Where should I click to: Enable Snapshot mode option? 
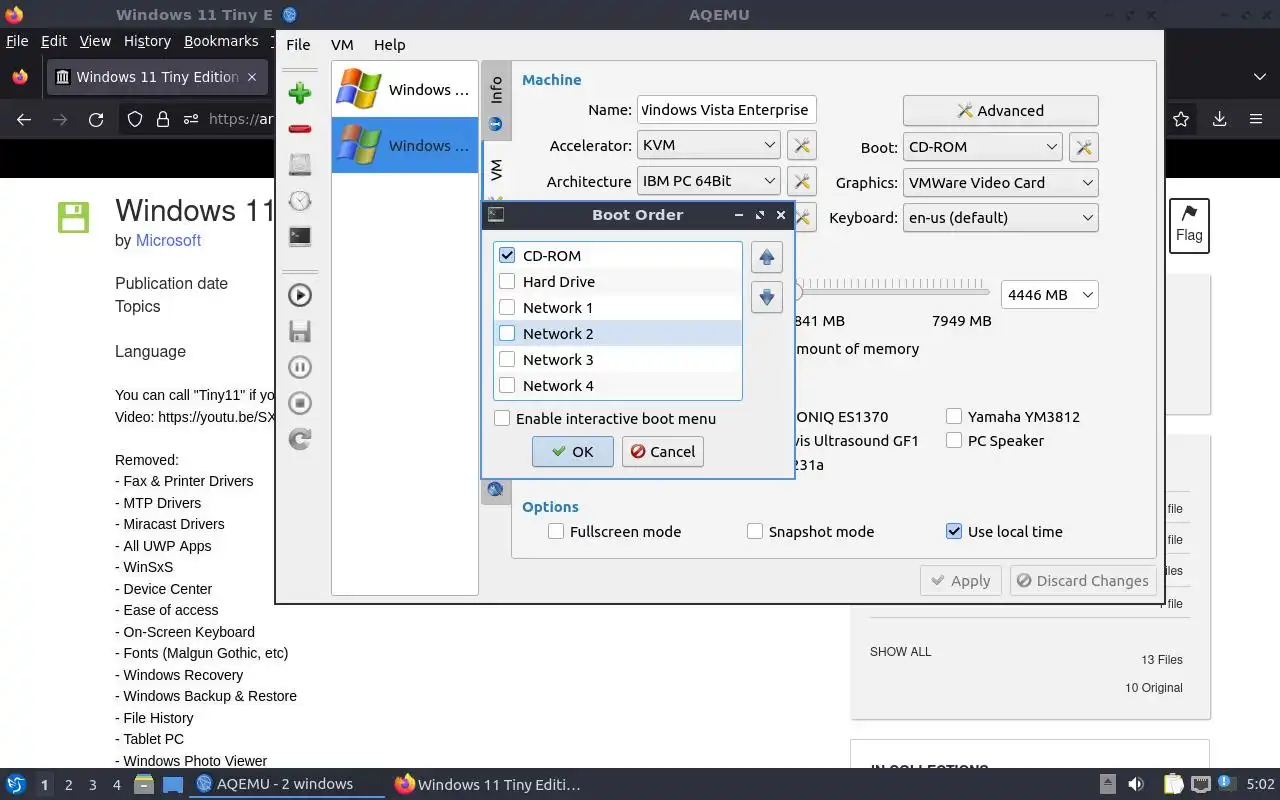tap(755, 531)
